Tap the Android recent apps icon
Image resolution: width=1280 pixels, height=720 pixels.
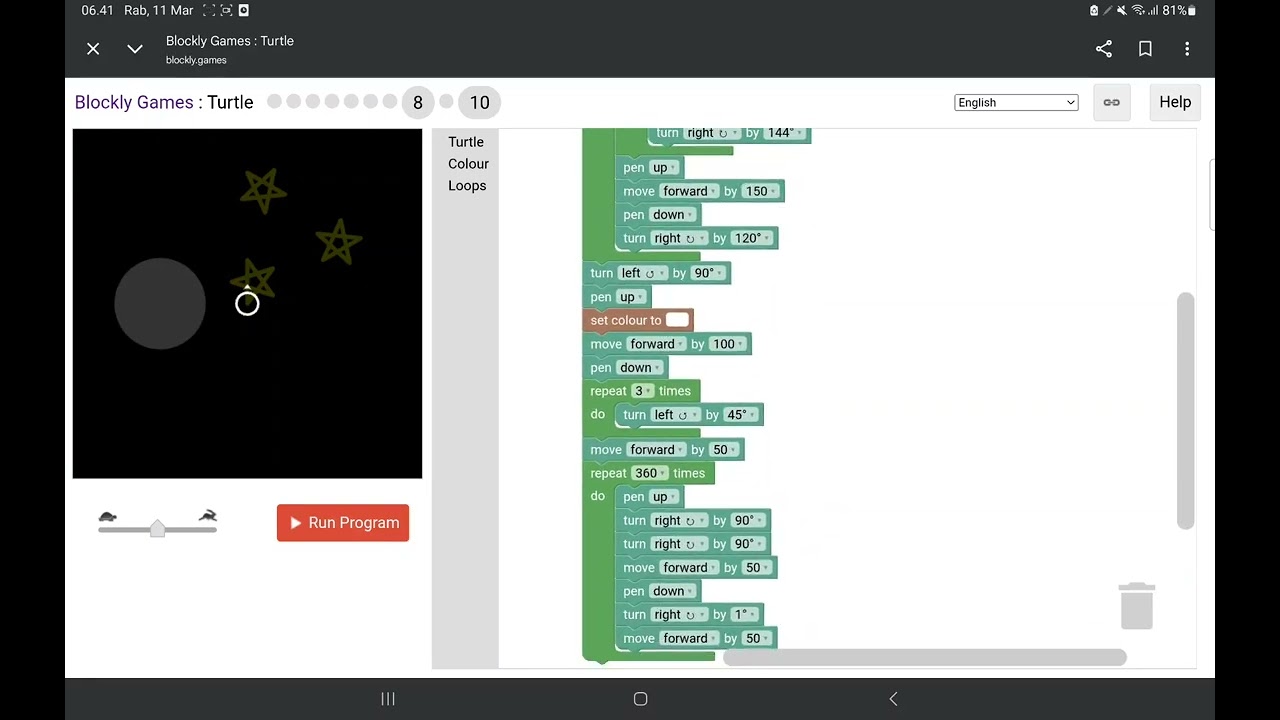pyautogui.click(x=388, y=699)
